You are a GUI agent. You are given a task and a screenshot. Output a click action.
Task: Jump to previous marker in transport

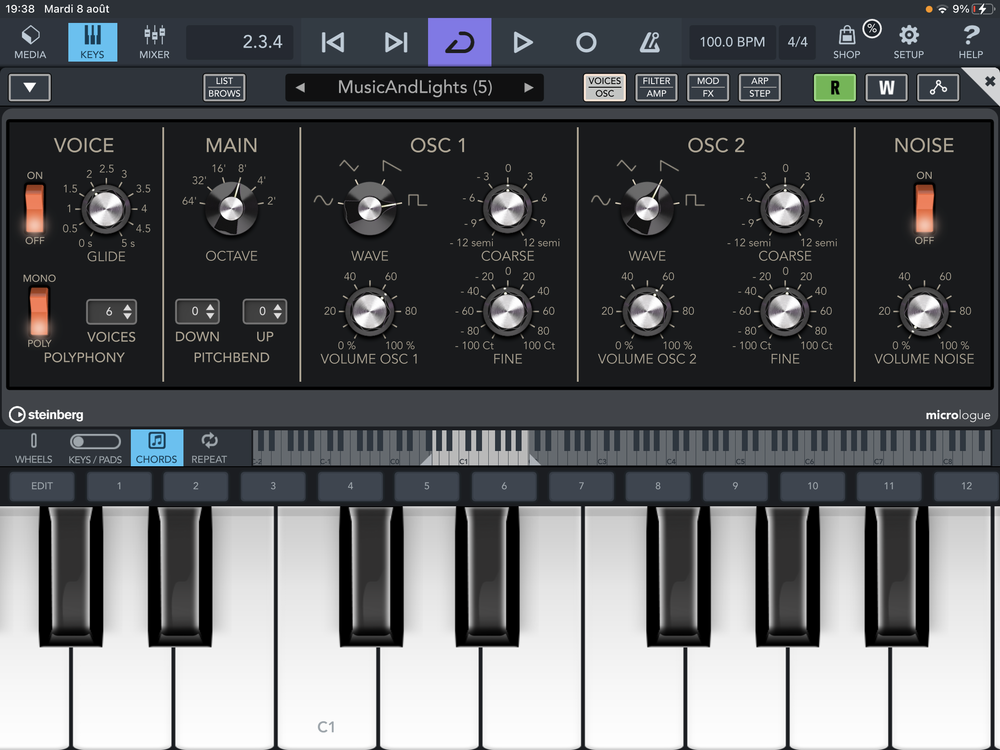click(x=332, y=42)
